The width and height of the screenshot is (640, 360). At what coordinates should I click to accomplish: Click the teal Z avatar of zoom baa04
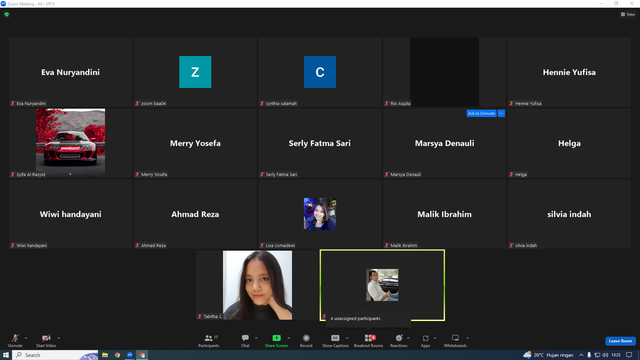(195, 72)
